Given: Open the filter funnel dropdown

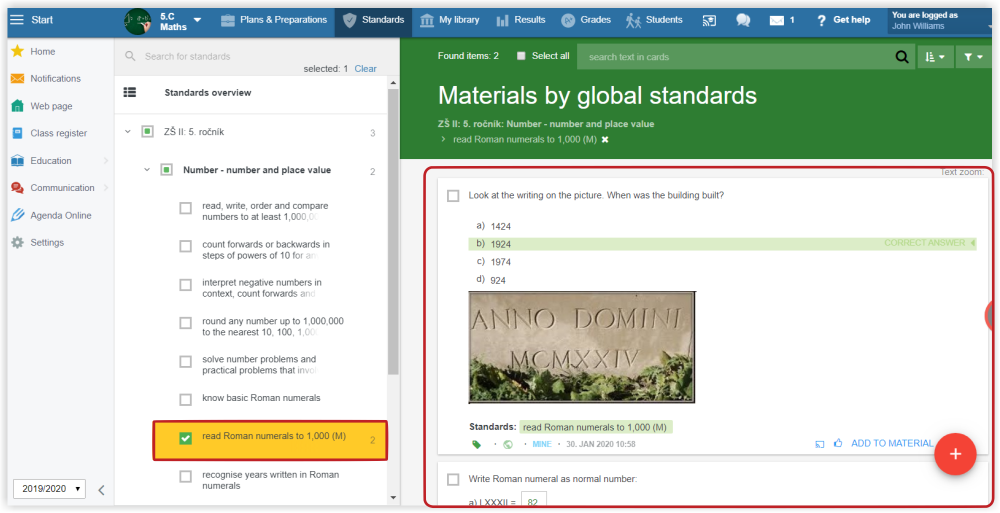Looking at the screenshot, I should tap(973, 57).
